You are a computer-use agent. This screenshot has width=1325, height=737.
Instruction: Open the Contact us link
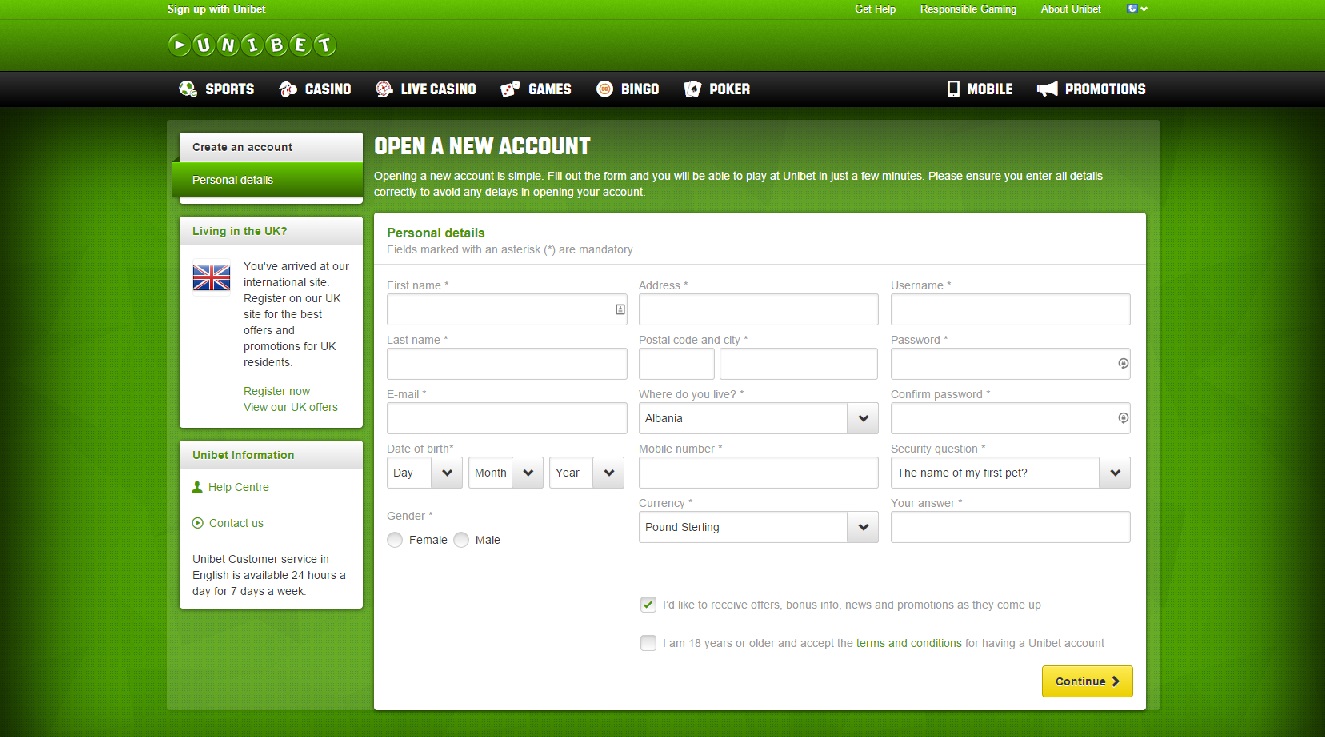236,523
